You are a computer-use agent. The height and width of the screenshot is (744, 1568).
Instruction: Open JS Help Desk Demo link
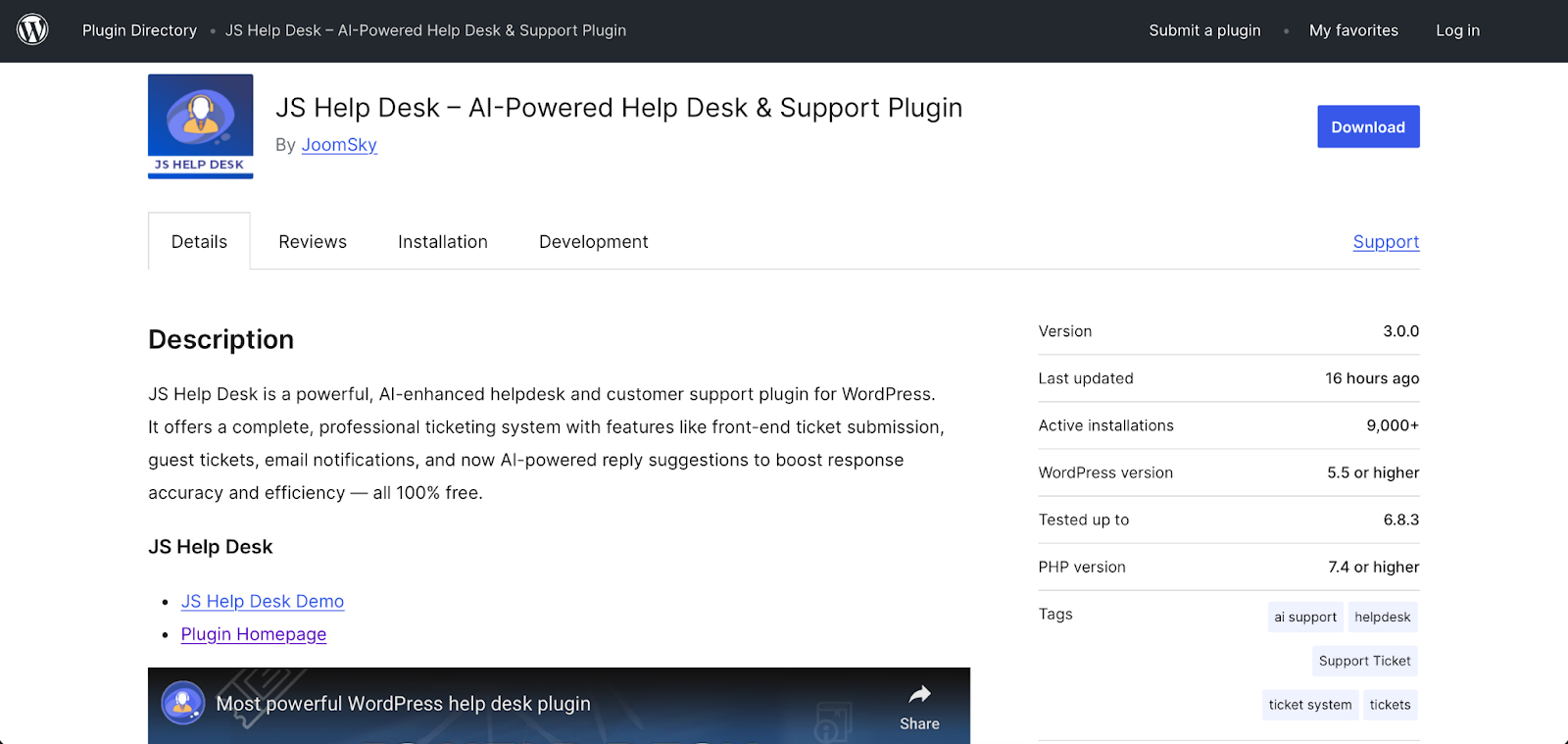(263, 601)
